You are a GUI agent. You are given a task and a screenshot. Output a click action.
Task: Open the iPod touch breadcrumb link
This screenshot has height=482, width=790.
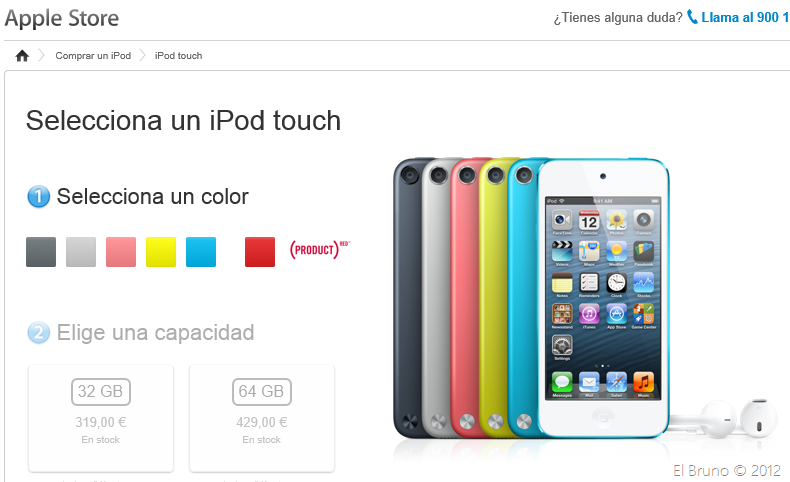tap(178, 55)
